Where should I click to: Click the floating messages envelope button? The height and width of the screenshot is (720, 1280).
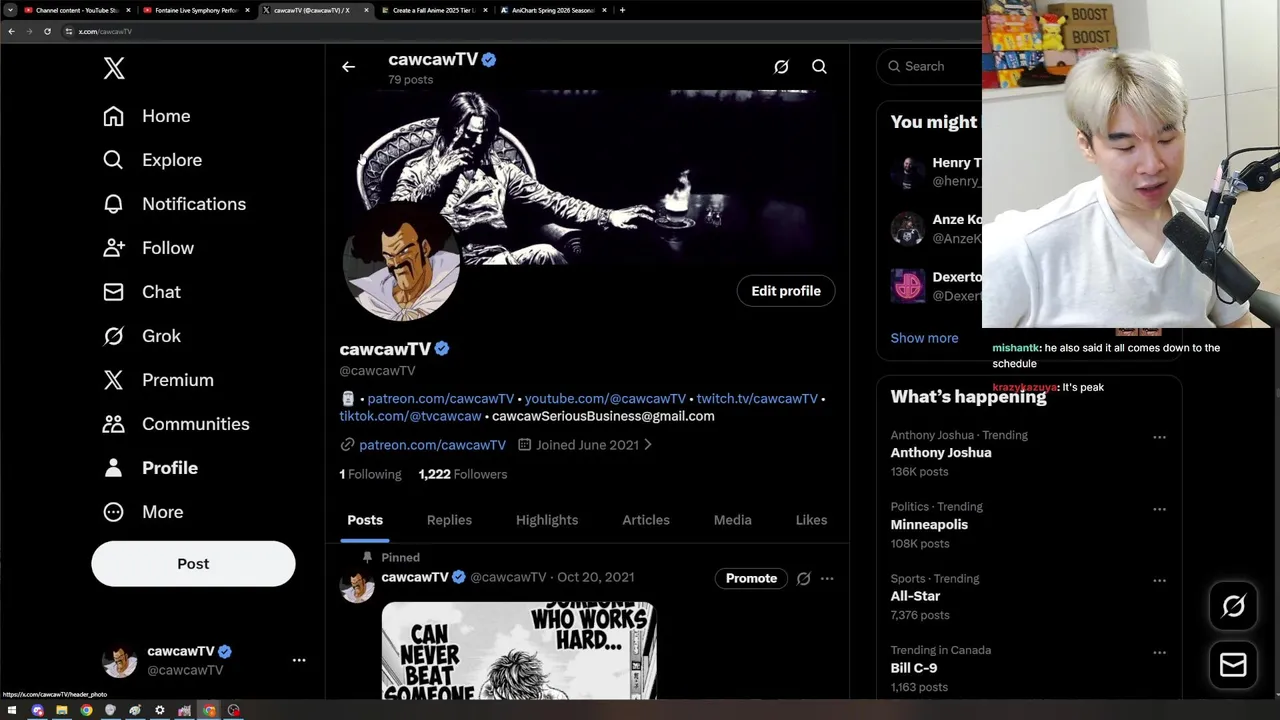click(1233, 665)
